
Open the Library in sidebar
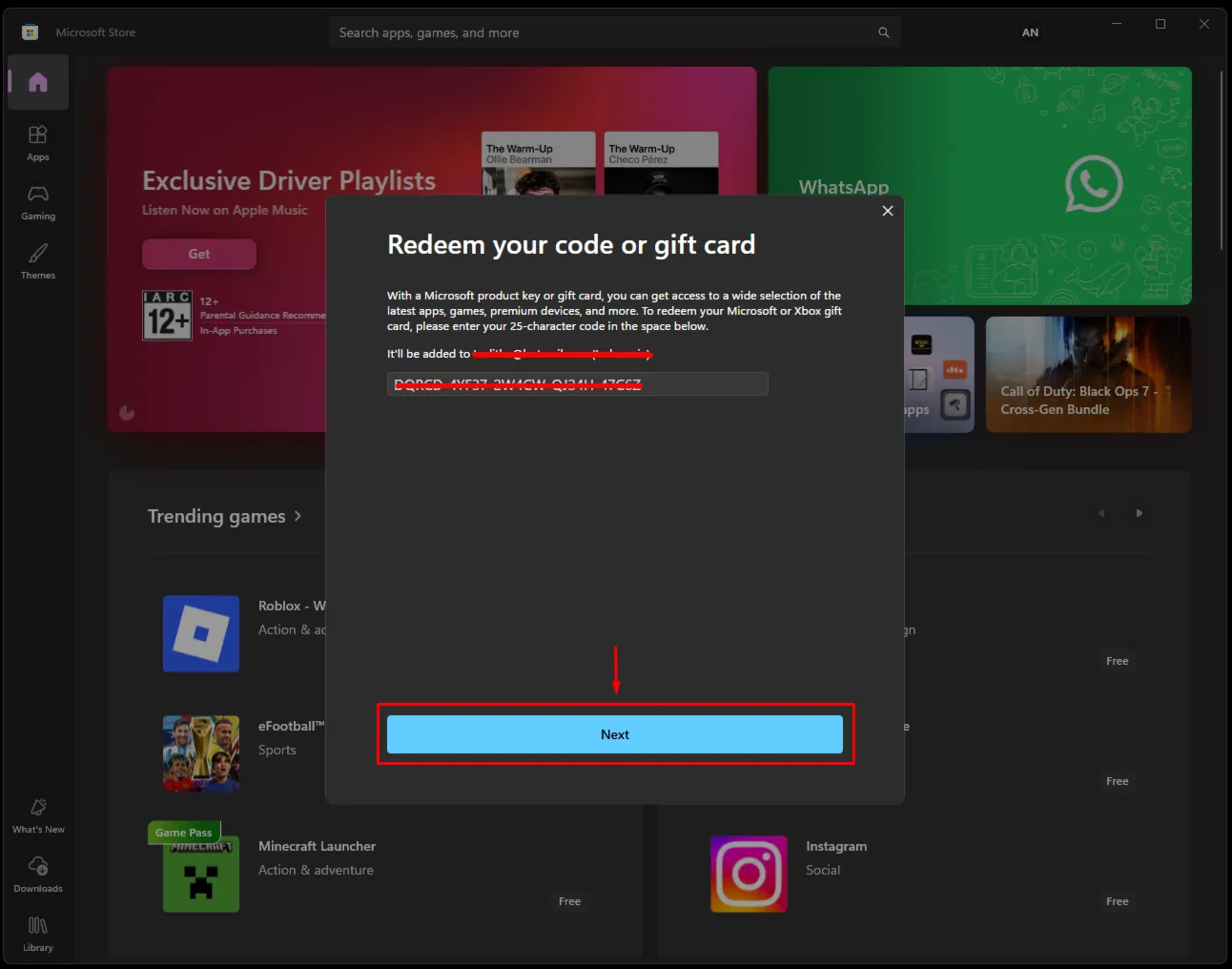coord(38,934)
